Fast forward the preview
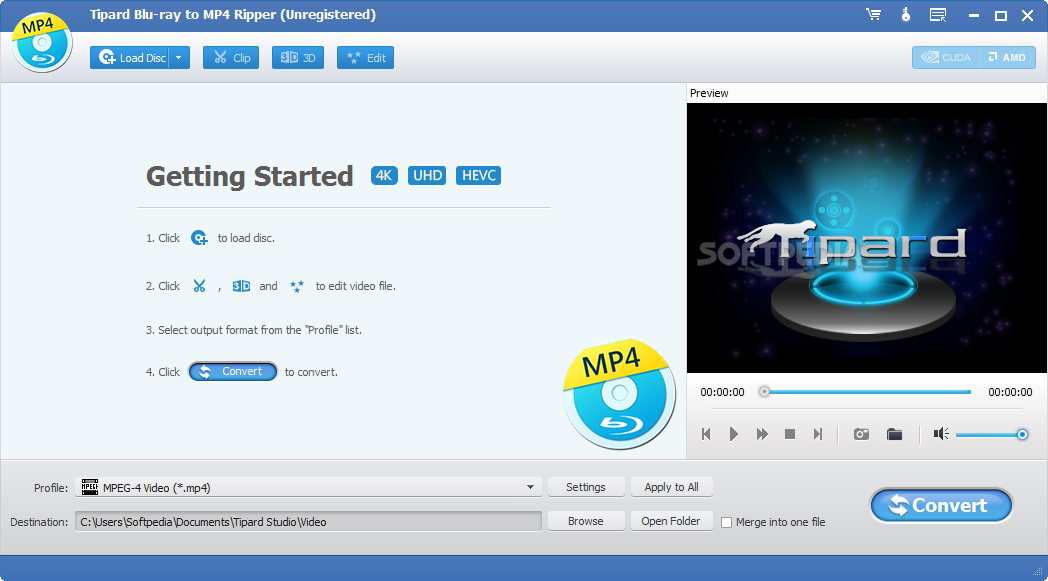This screenshot has width=1048, height=581. point(762,434)
